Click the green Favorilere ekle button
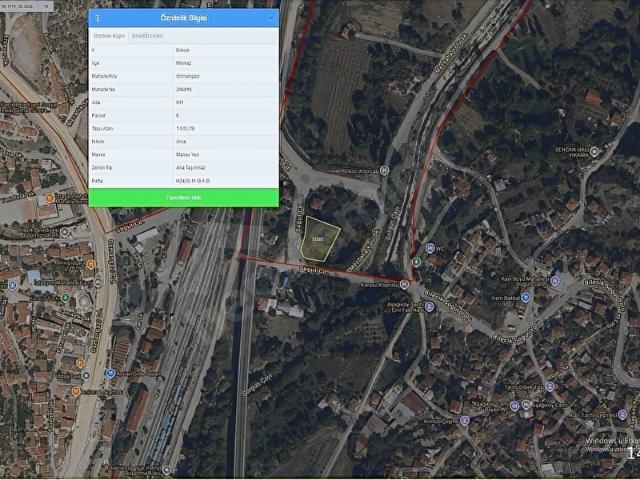The width and height of the screenshot is (640, 480). (184, 198)
